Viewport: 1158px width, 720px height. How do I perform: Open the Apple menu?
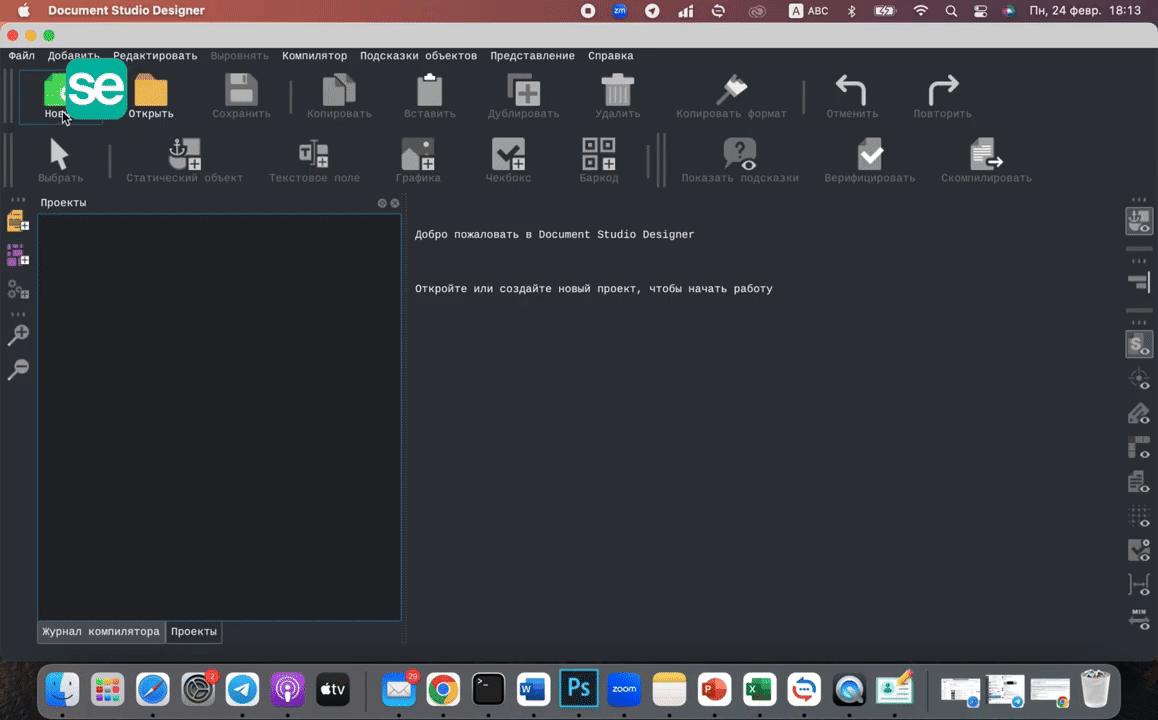pyautogui.click(x=24, y=10)
